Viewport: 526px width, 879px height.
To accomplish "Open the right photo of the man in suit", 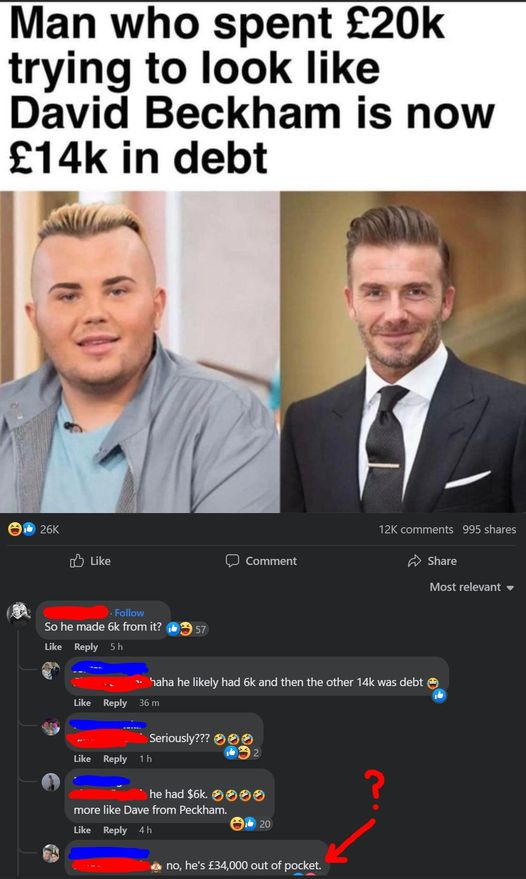I will click(x=403, y=352).
